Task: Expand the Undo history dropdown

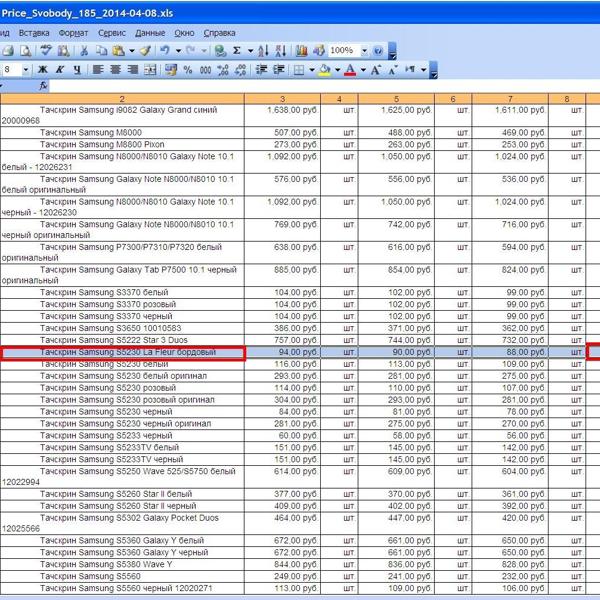Action: point(178,51)
